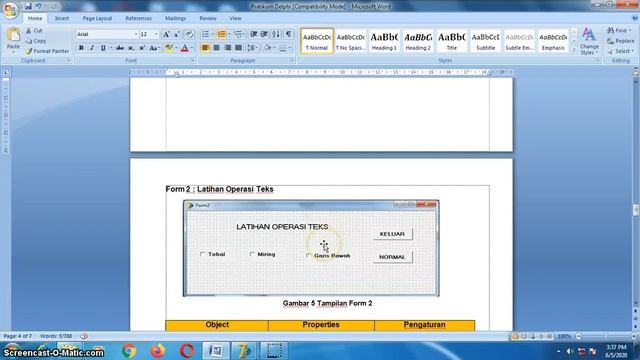Open the View tab

click(x=235, y=18)
